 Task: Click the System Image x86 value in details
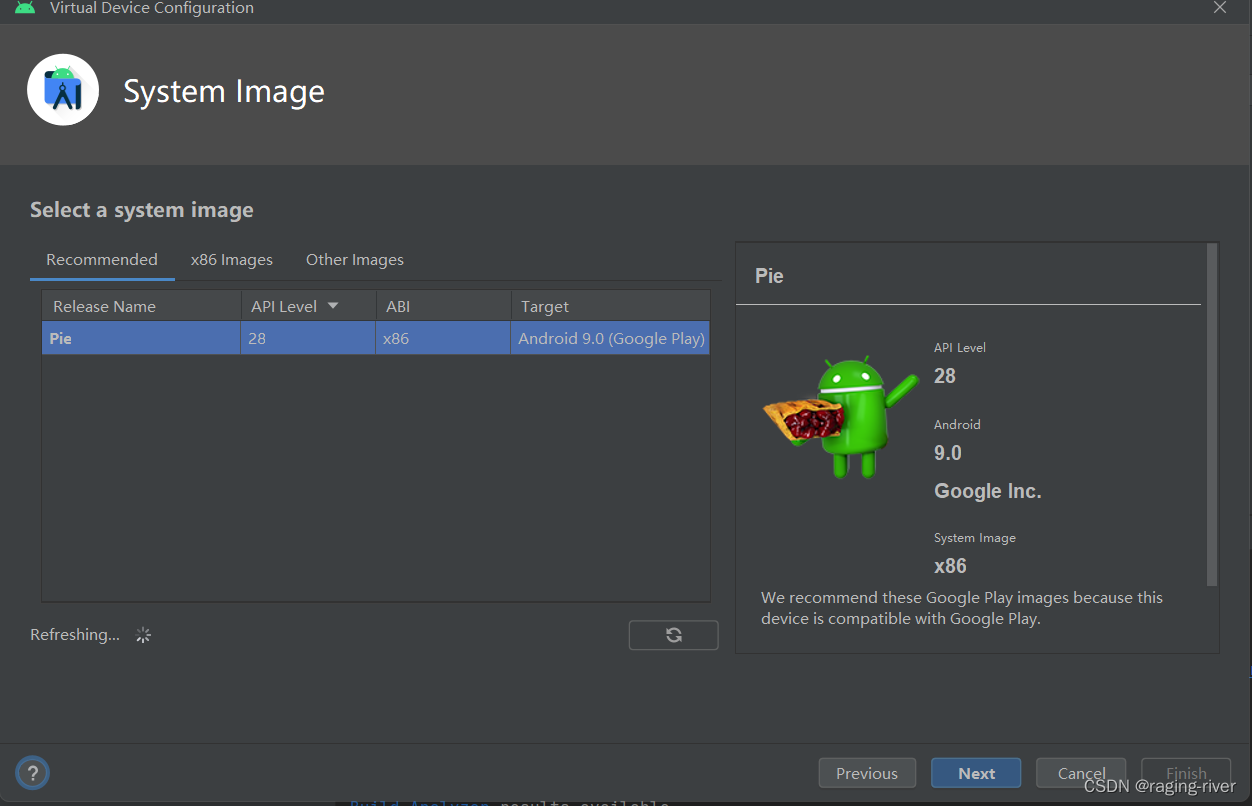click(950, 566)
